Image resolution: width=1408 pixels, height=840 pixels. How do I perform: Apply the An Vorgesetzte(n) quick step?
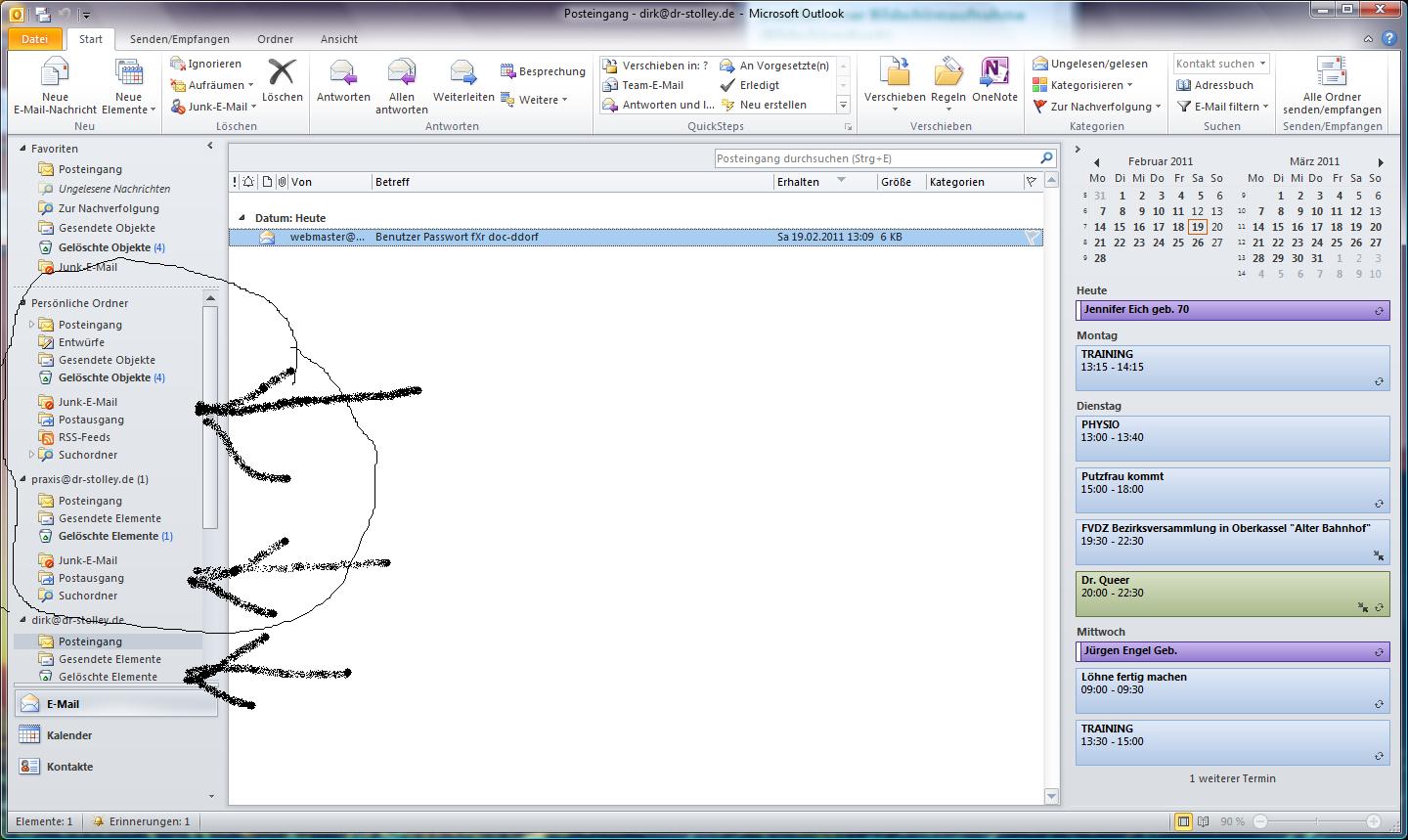(774, 66)
